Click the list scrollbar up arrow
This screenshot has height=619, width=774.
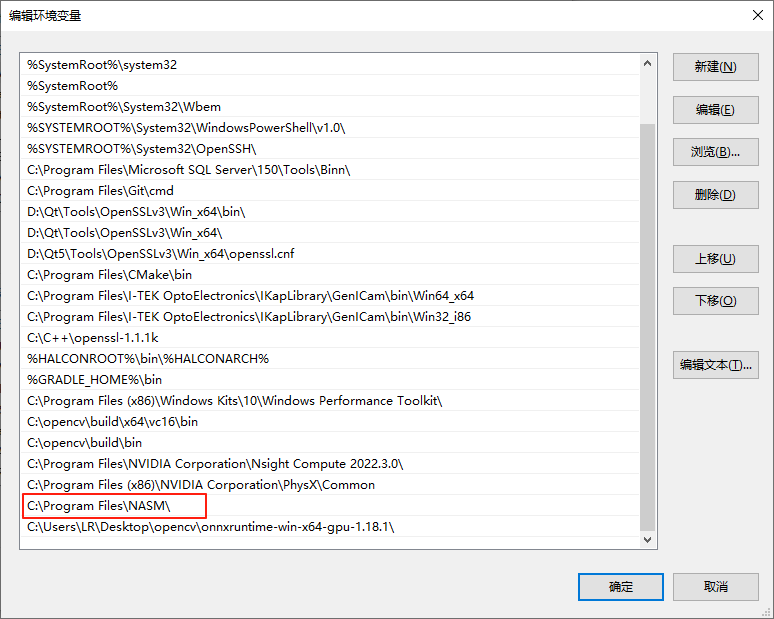point(648,63)
